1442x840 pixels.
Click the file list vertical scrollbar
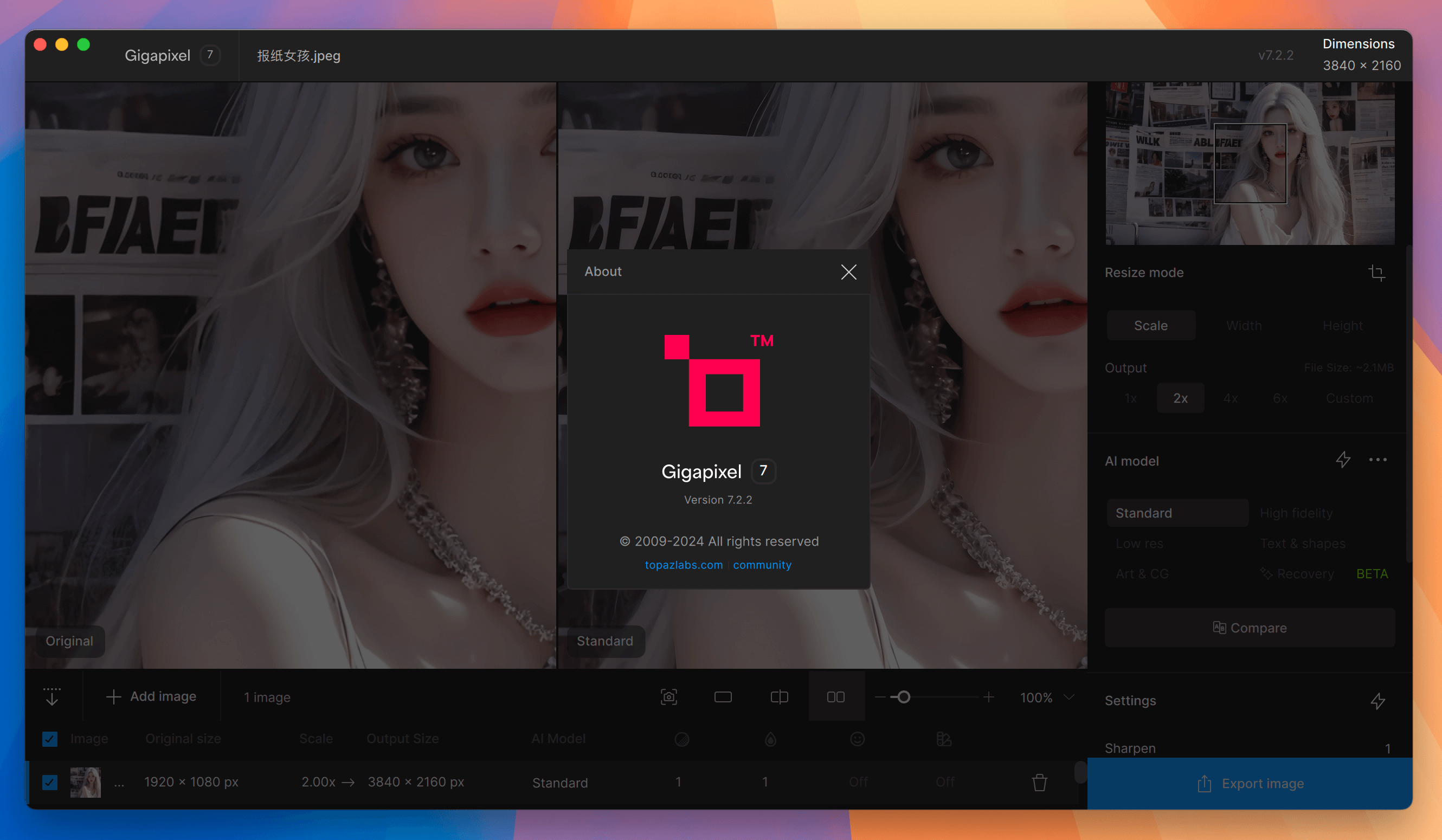1080,772
